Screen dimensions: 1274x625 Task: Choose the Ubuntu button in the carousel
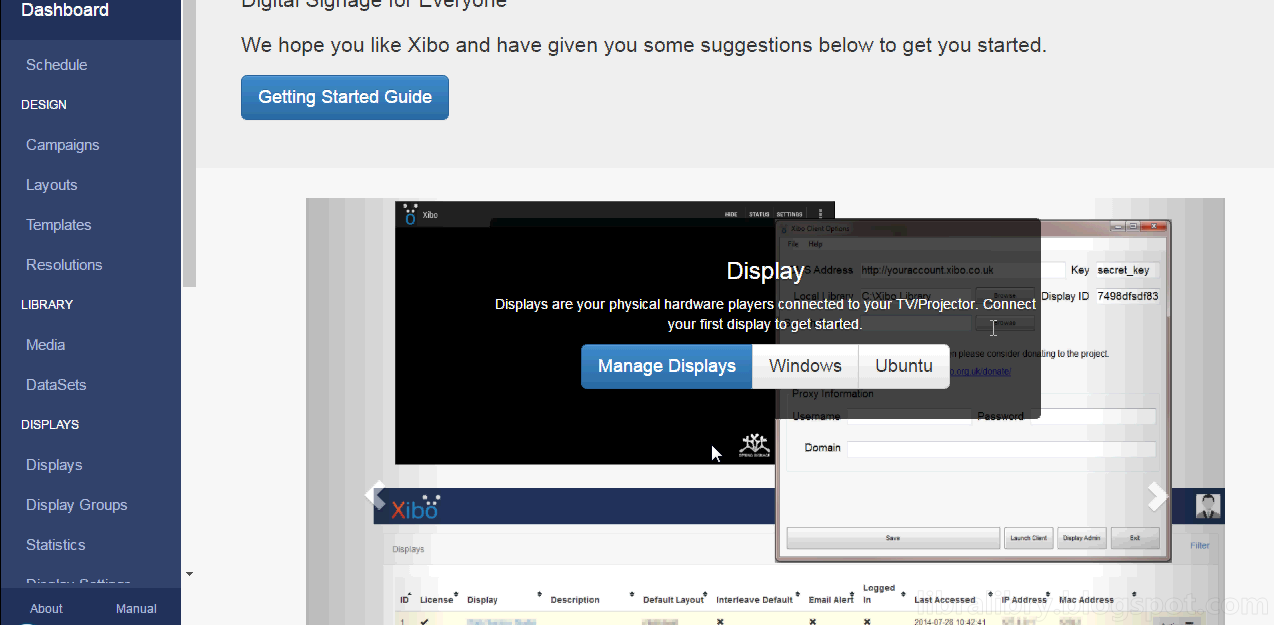coord(904,366)
